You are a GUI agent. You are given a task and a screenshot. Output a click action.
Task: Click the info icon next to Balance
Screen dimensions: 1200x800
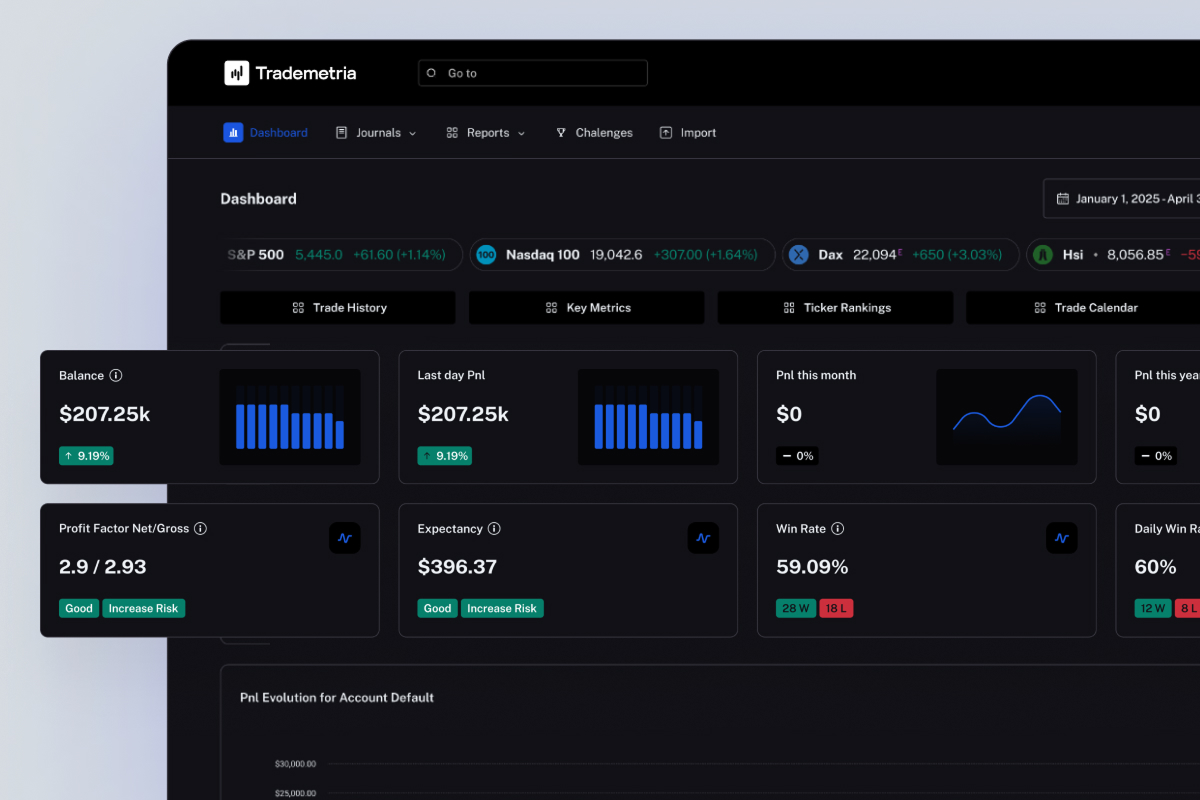tap(116, 376)
